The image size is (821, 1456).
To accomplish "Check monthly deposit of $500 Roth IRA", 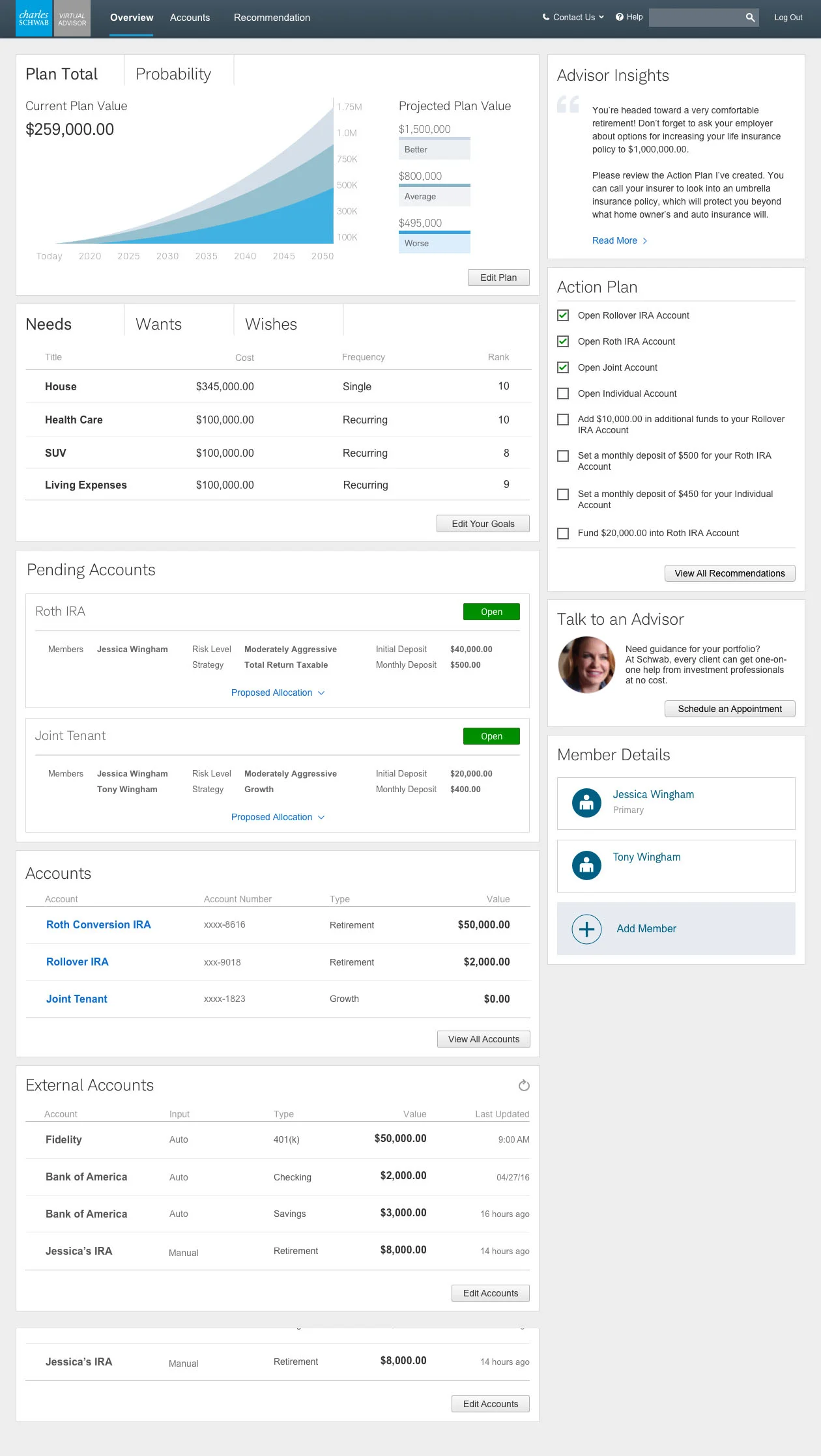I will (563, 456).
